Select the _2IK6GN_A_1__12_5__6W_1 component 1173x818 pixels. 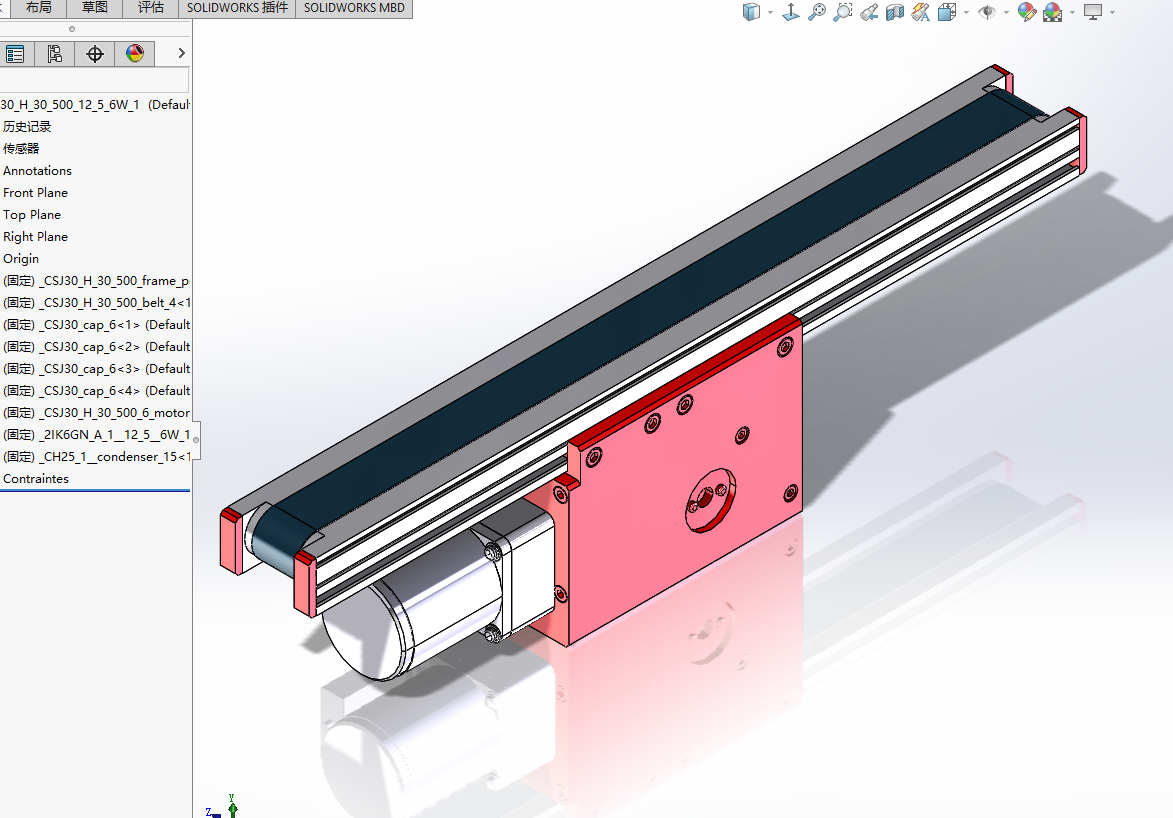click(96, 435)
